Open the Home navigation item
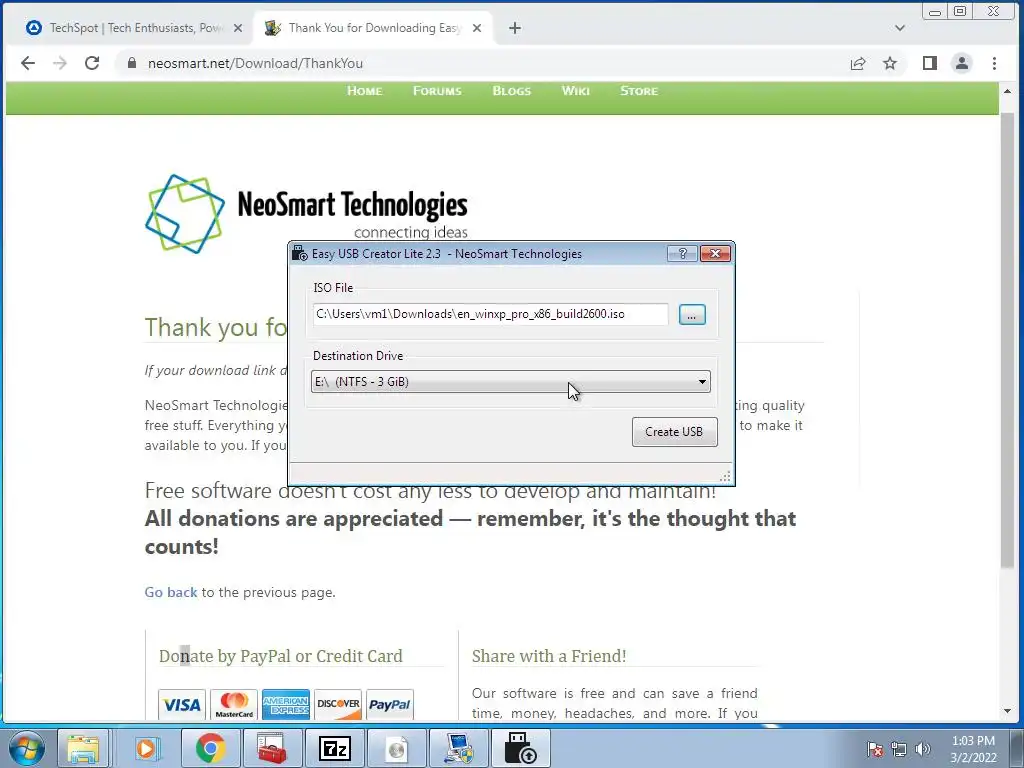1024x768 pixels. click(x=364, y=91)
